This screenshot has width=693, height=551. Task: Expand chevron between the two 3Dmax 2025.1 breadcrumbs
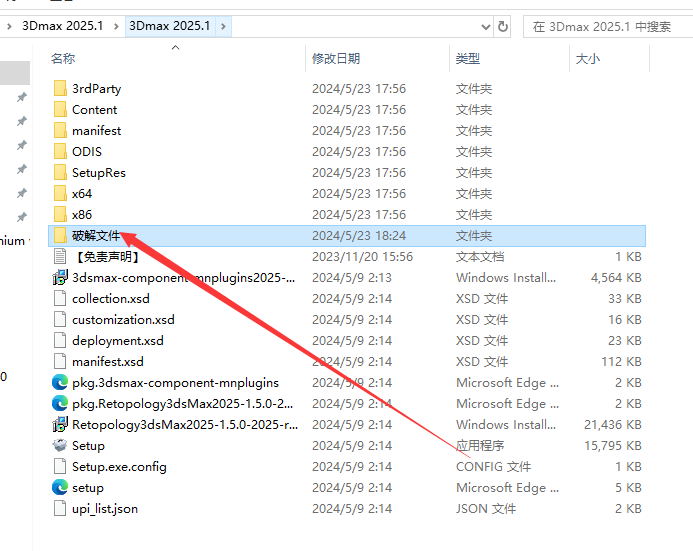click(x=116, y=27)
